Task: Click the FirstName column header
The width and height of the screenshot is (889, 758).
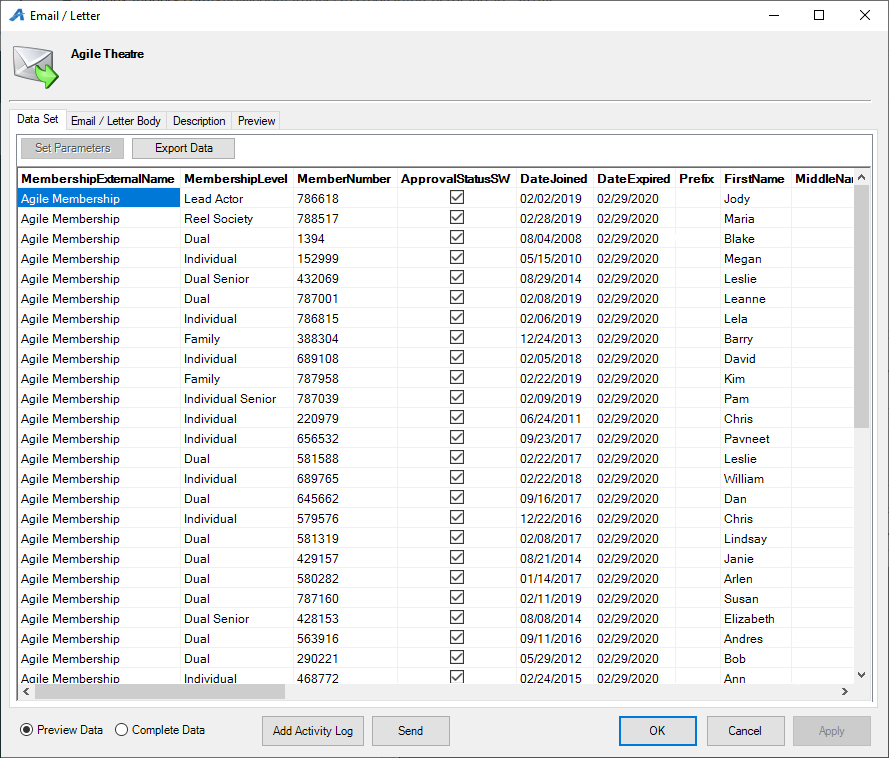Action: [x=755, y=179]
